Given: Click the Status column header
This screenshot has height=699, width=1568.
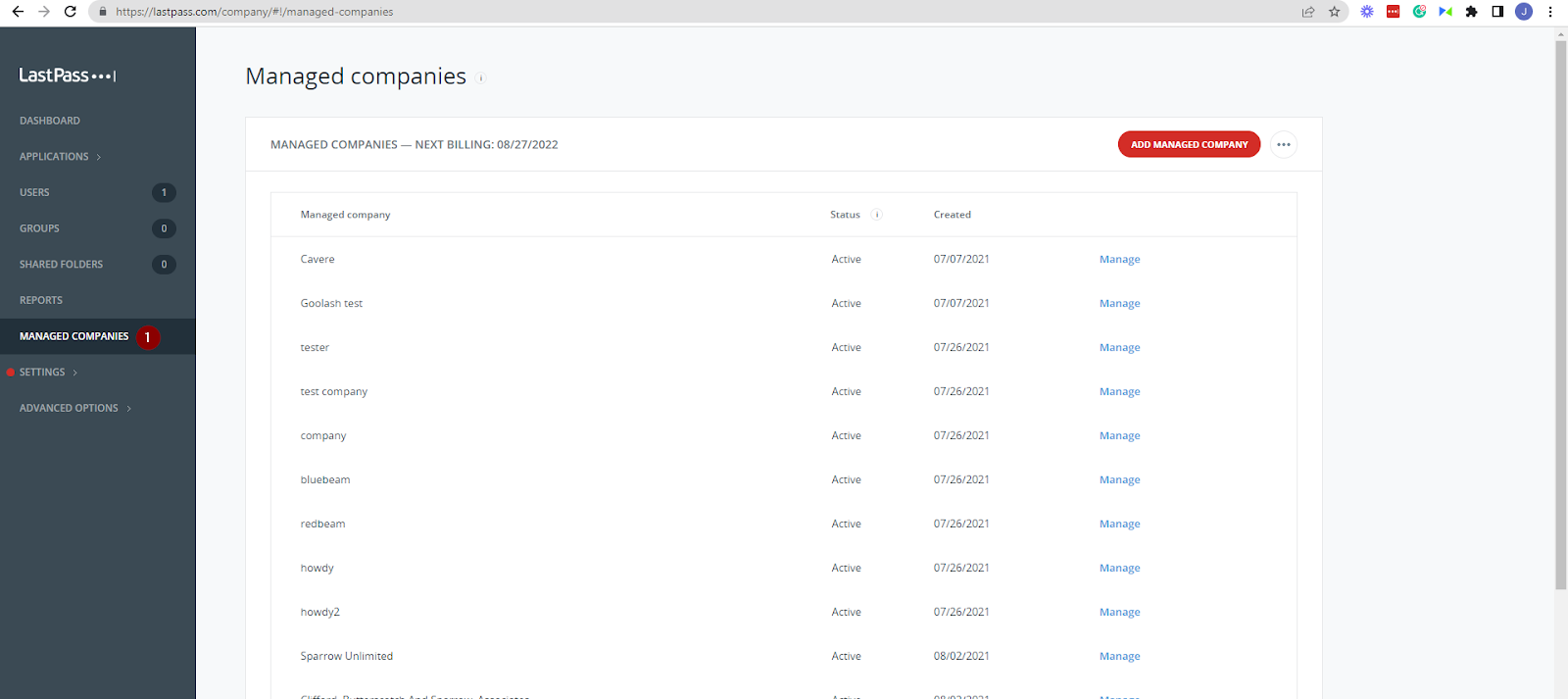Looking at the screenshot, I should pos(845,215).
